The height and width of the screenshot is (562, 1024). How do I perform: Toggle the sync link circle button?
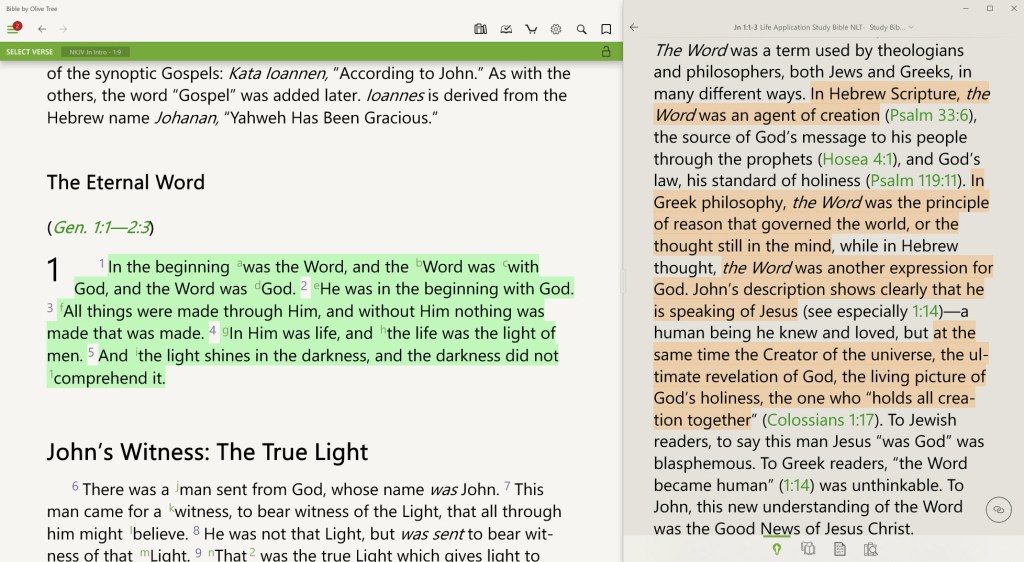(999, 510)
